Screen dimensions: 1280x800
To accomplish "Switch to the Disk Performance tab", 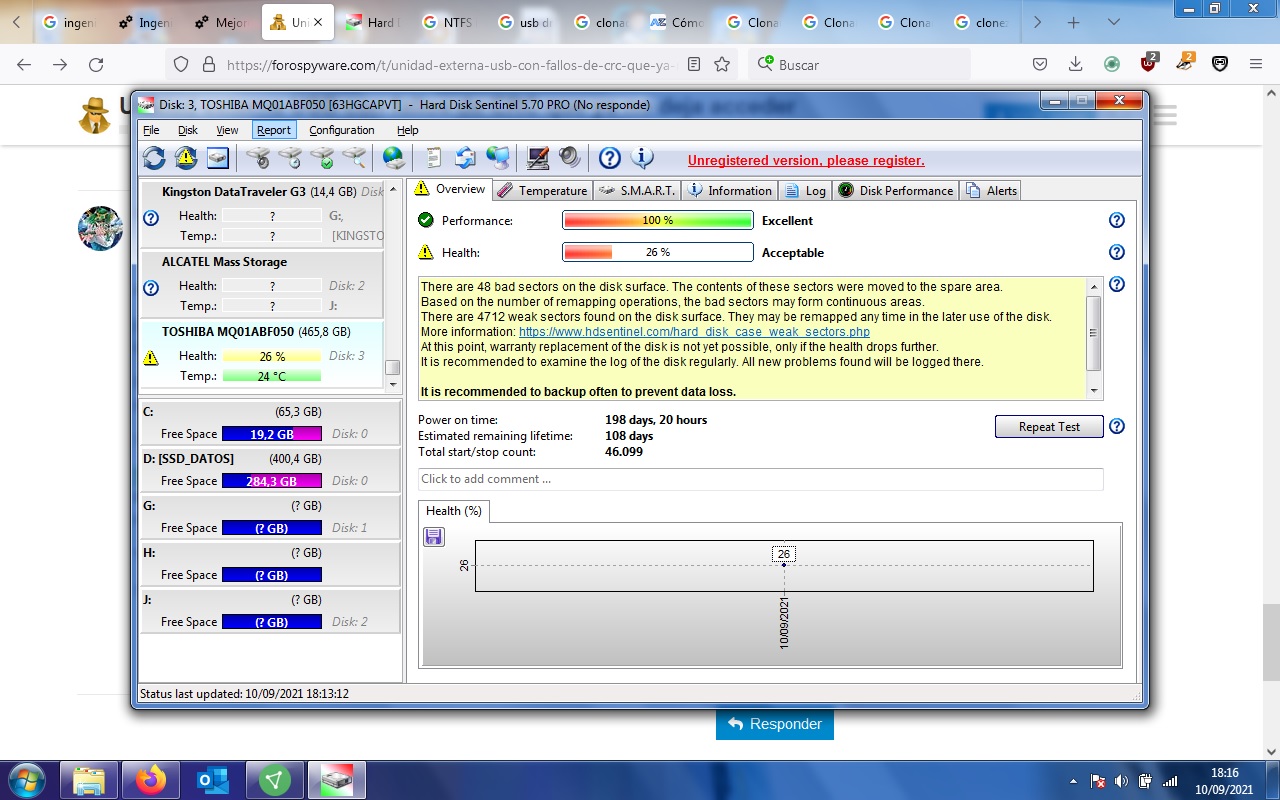I will click(x=896, y=190).
